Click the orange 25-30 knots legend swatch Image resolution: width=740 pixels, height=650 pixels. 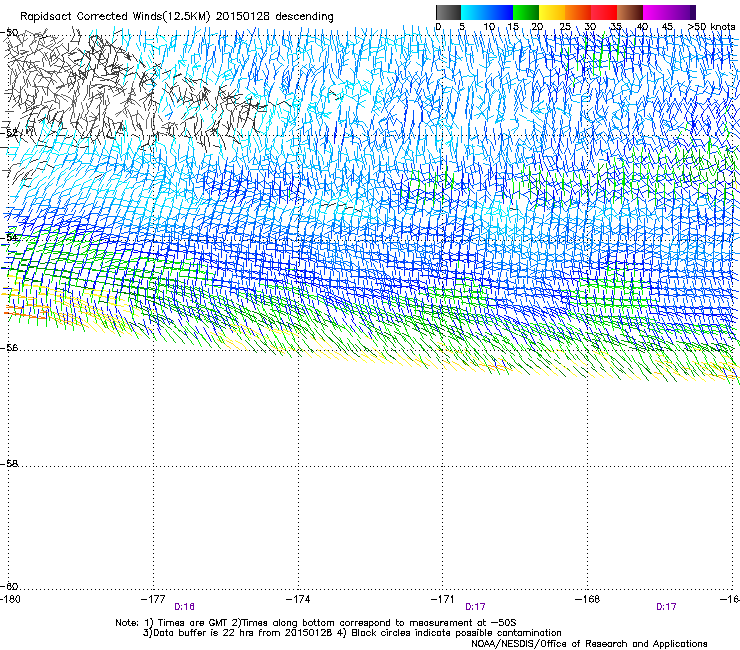(x=578, y=12)
